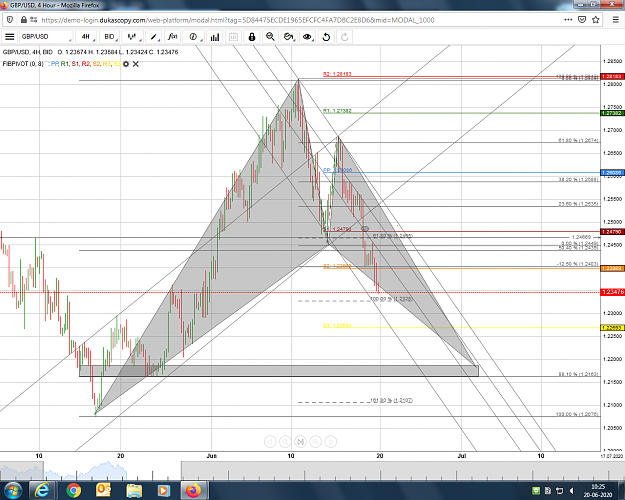Click the small ellipse marker near S1
Image resolution: width=625 pixels, height=500 pixels.
(365, 229)
